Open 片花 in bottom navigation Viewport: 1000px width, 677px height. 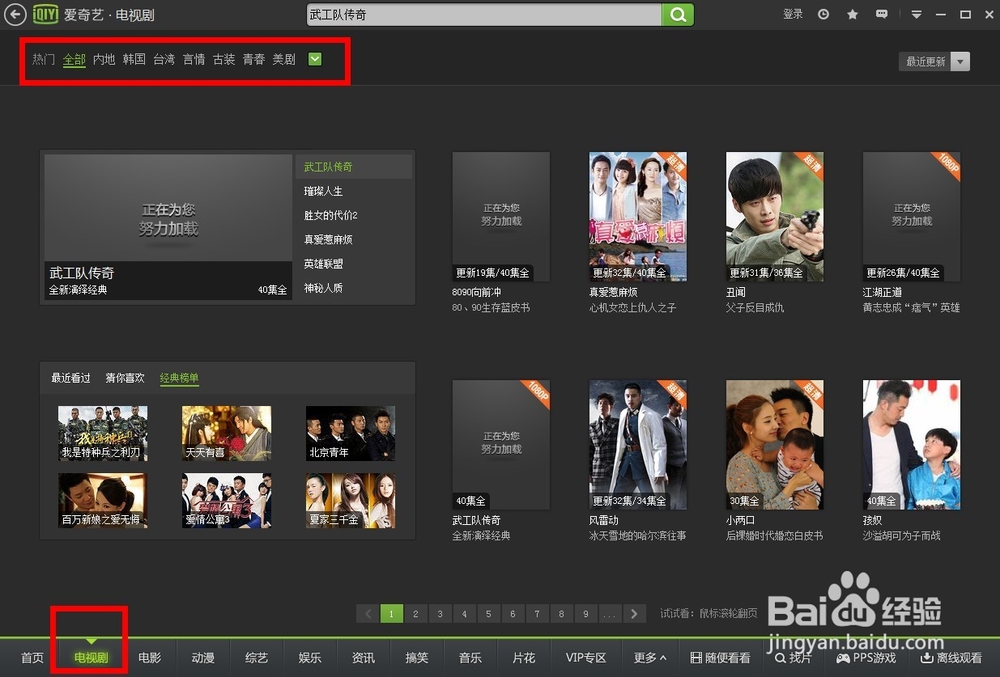tap(524, 657)
